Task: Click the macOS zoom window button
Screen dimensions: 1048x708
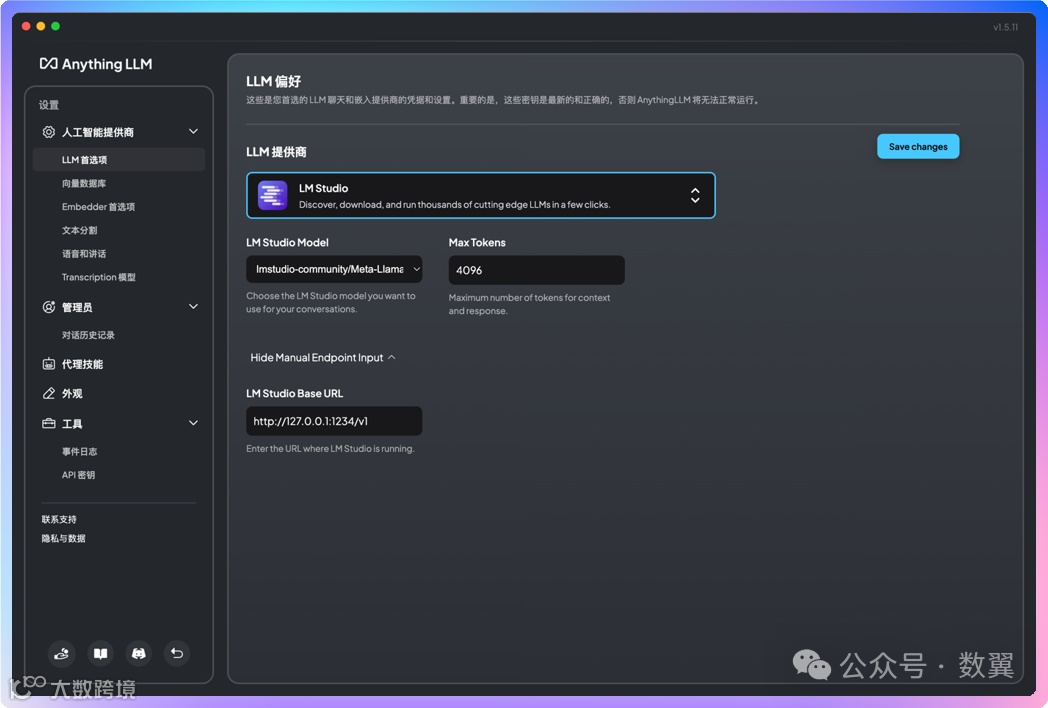Action: point(55,26)
